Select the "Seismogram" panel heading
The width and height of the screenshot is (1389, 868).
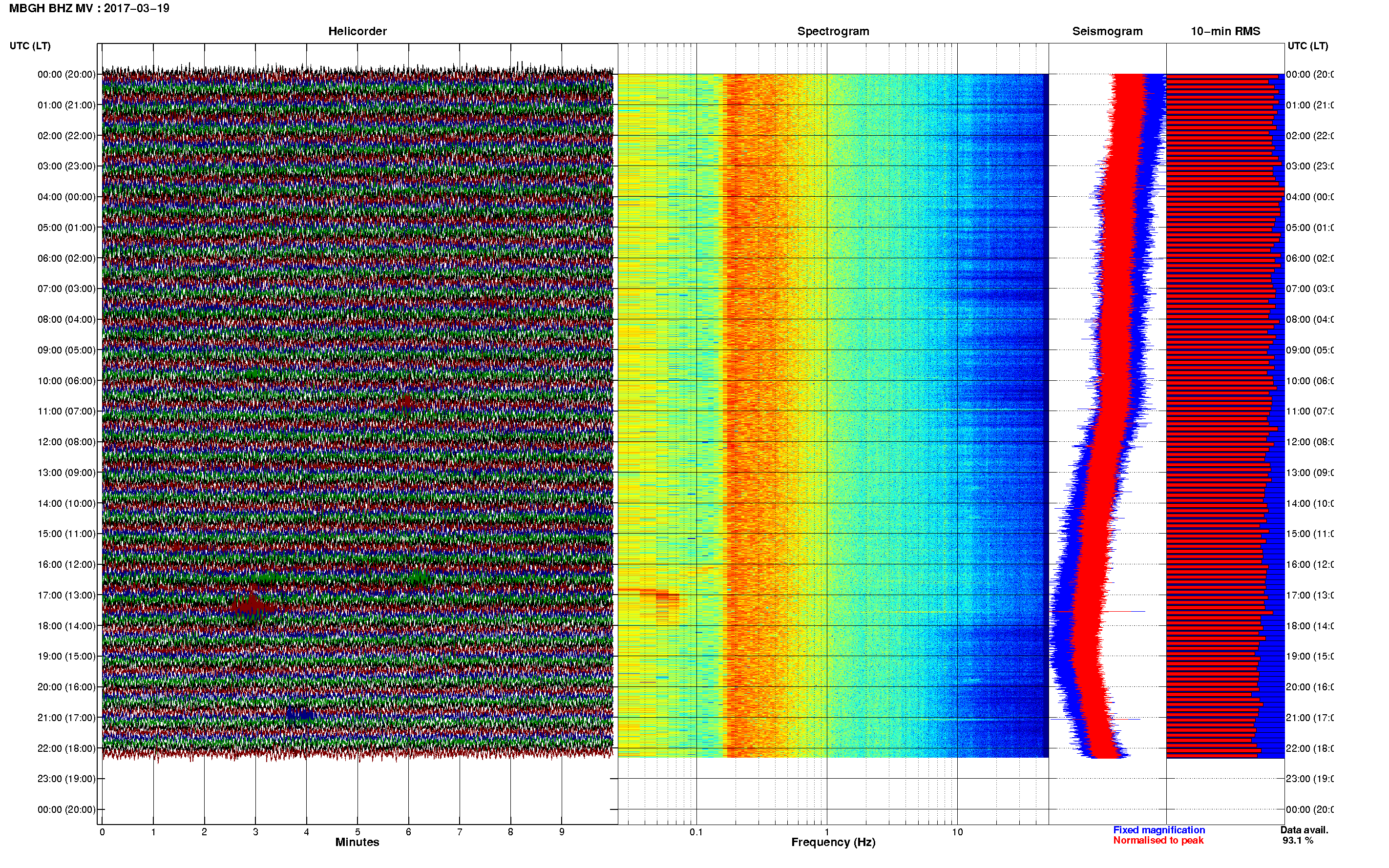(1107, 31)
